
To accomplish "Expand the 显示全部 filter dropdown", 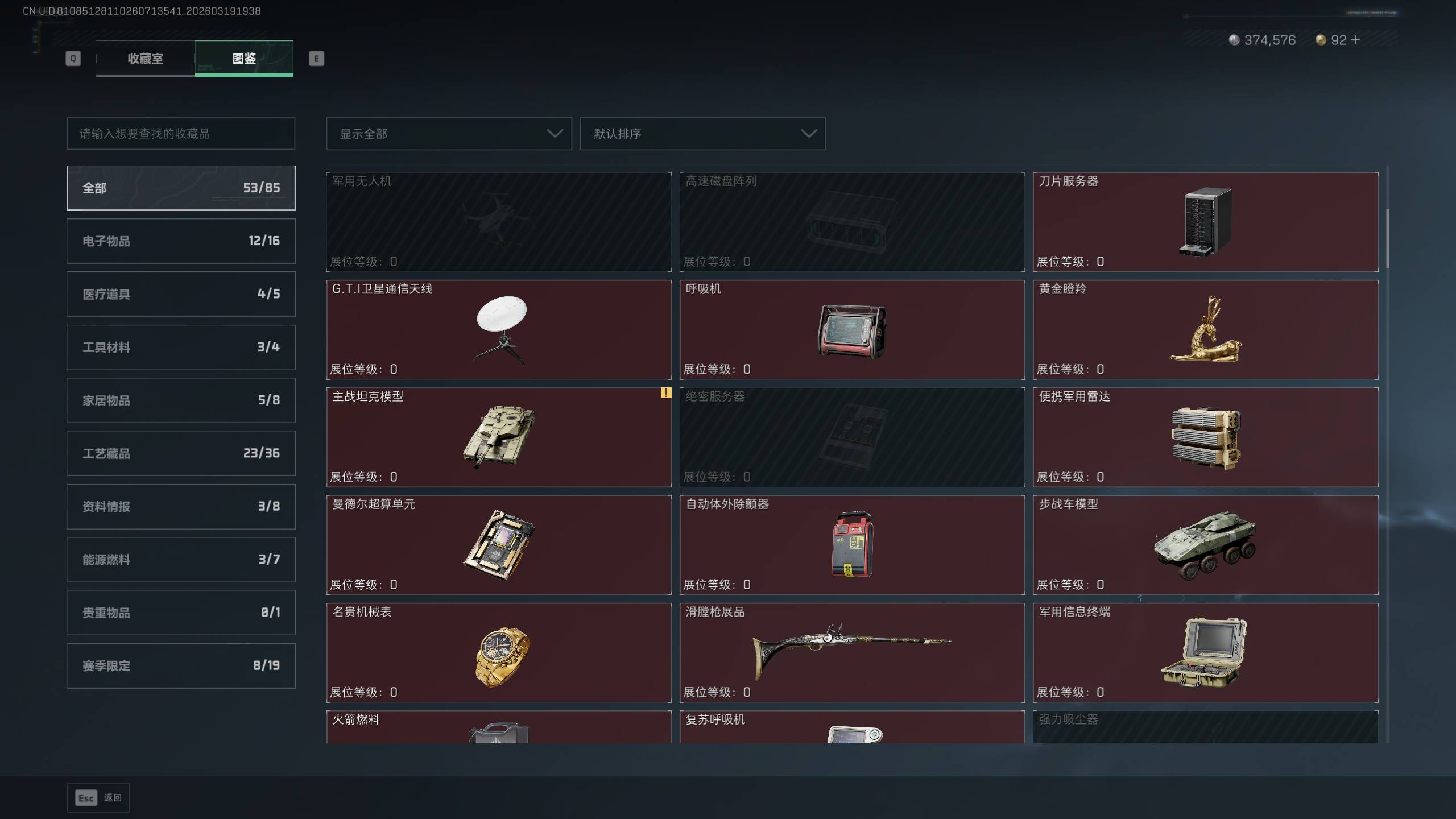I will (449, 134).
